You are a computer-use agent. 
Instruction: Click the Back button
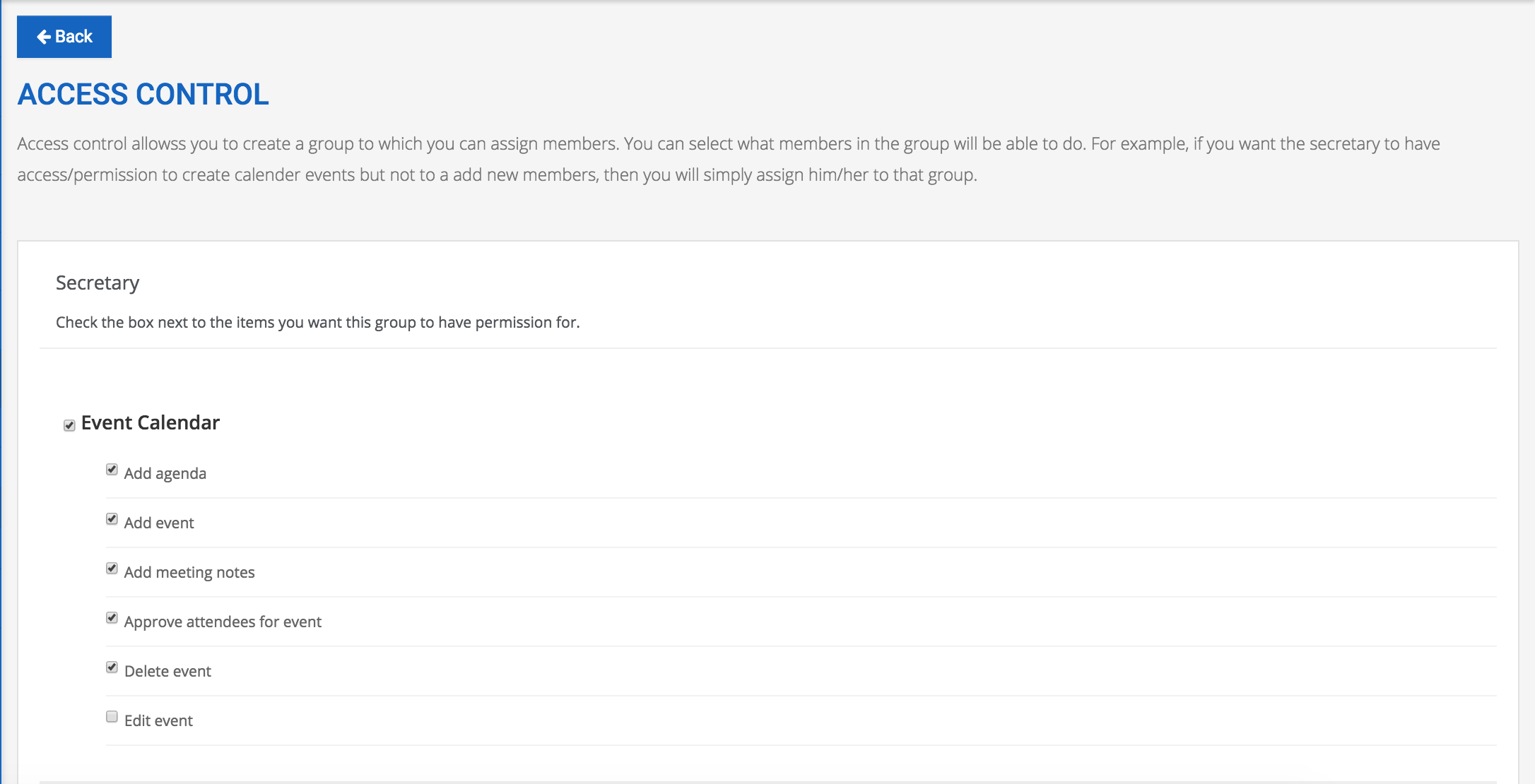(x=64, y=37)
